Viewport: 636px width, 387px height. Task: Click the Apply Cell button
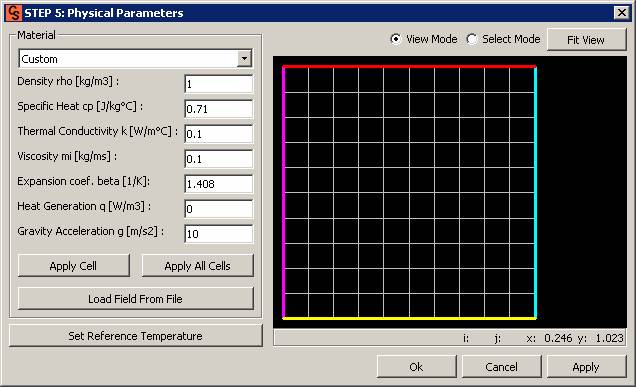(x=73, y=266)
